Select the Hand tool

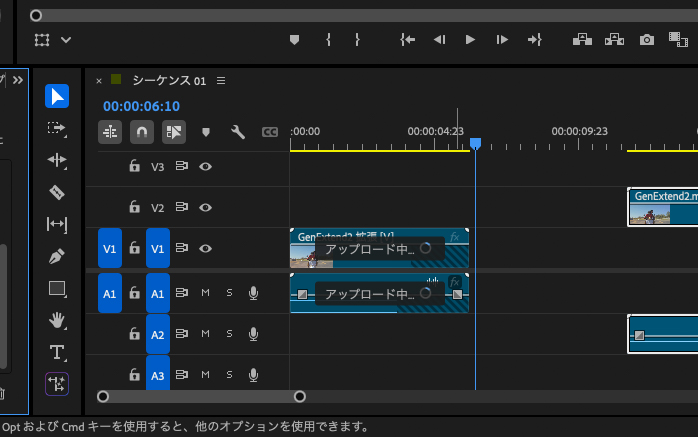tap(57, 320)
